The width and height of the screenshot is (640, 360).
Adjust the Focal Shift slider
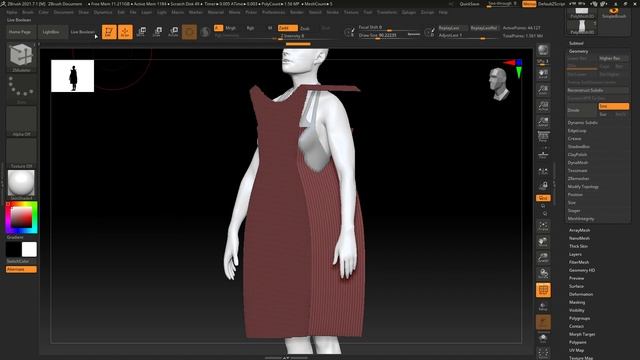(389, 27)
